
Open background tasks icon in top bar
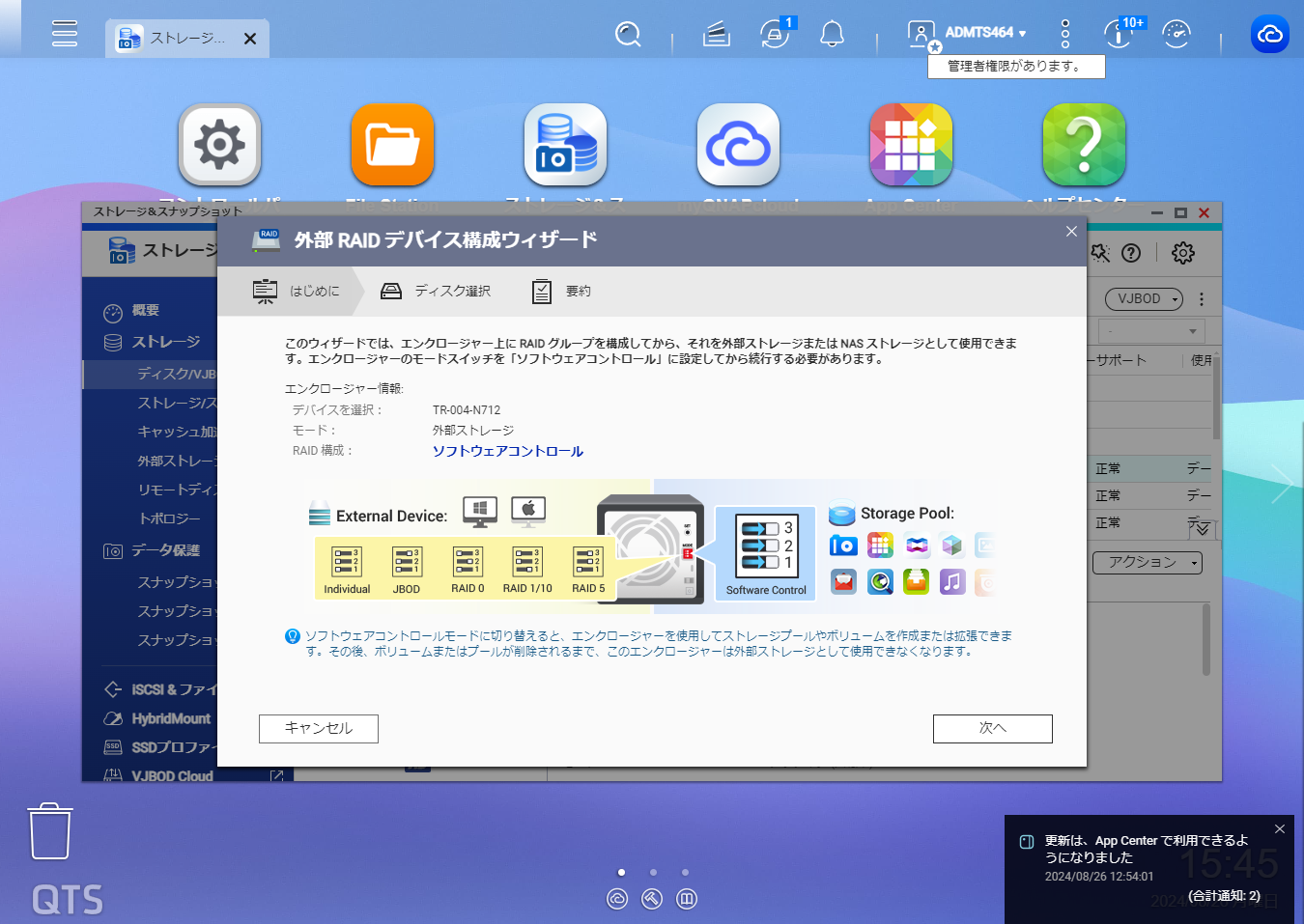coord(716,35)
